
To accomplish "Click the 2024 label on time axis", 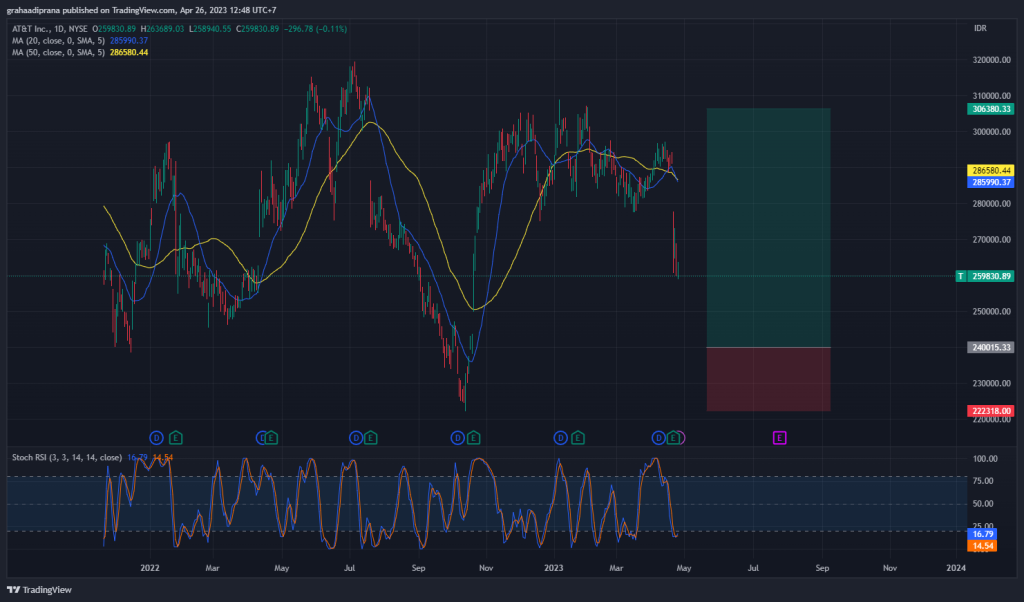I will pos(955,568).
